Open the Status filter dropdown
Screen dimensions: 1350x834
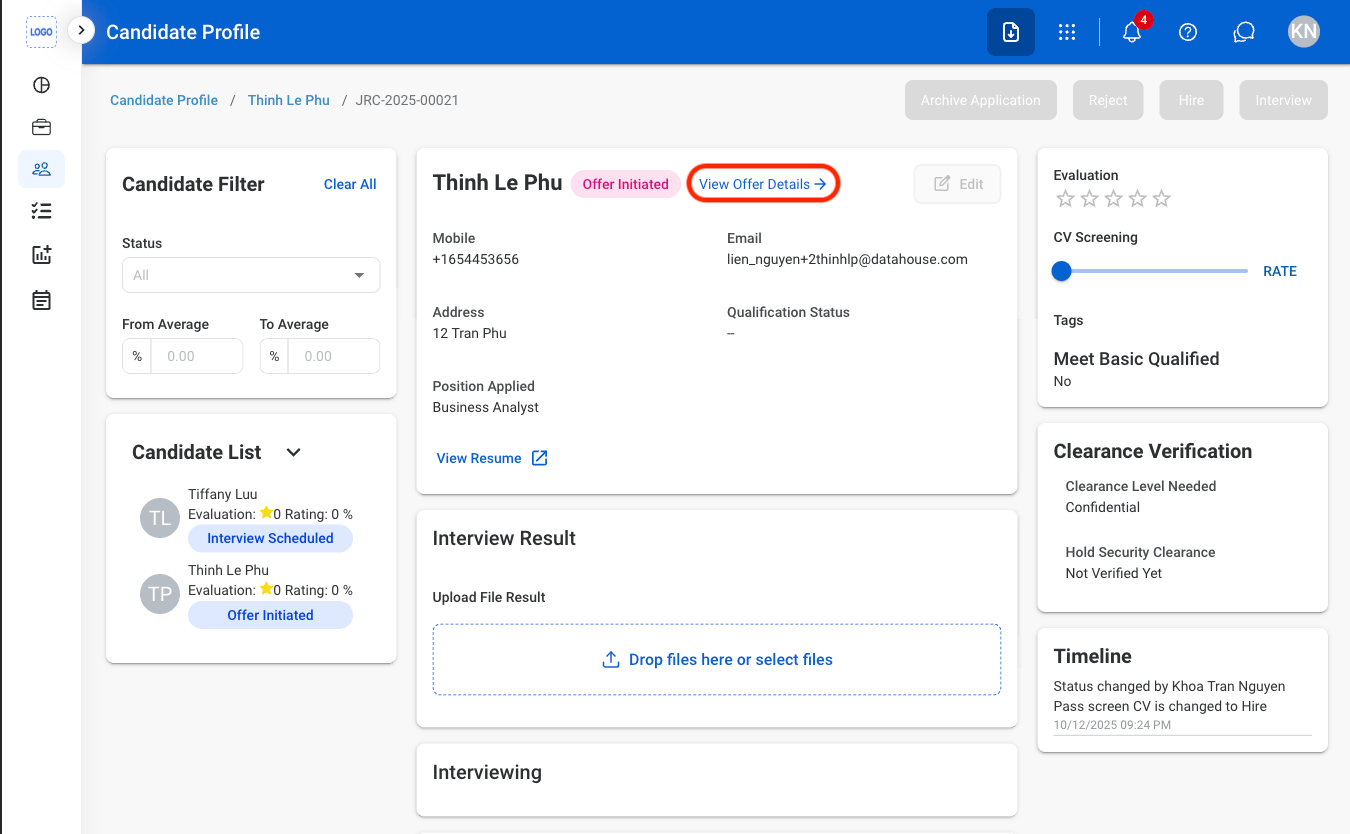tap(251, 275)
